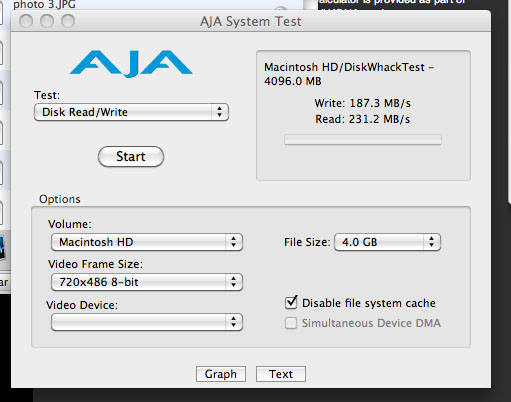Screen dimensions: 511x402
Task: Click photo 3.JPG title in background window
Action: pos(44,5)
